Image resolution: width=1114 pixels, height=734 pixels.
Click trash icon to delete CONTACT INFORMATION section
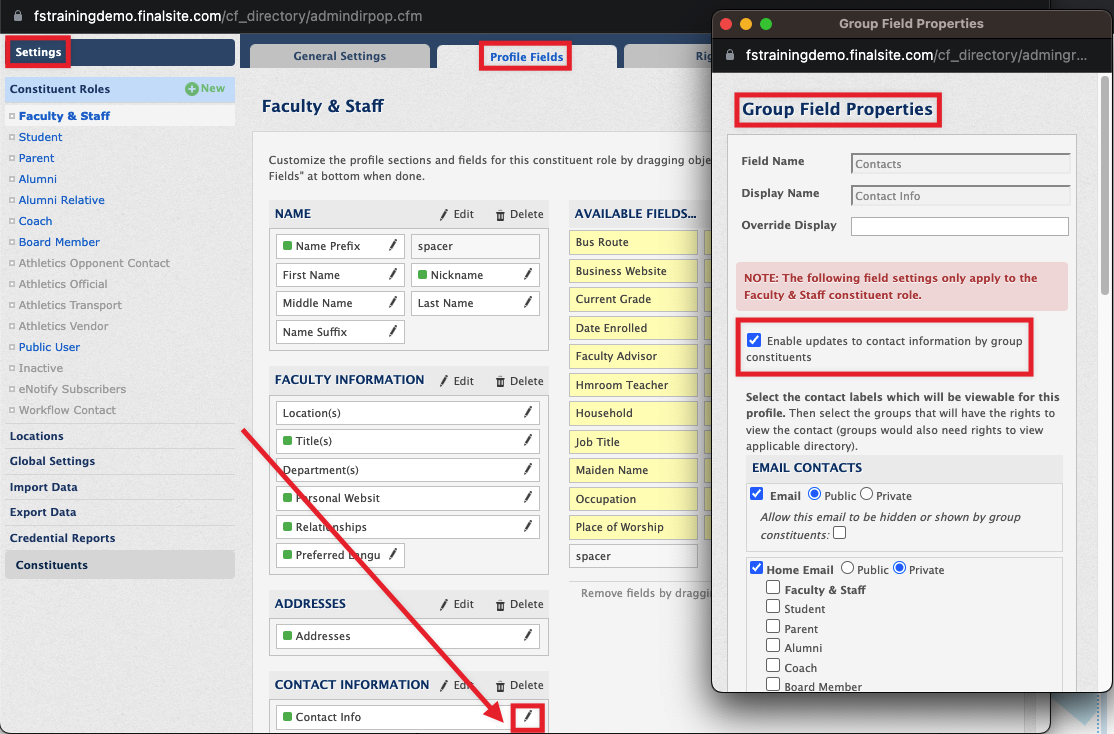[500, 686]
